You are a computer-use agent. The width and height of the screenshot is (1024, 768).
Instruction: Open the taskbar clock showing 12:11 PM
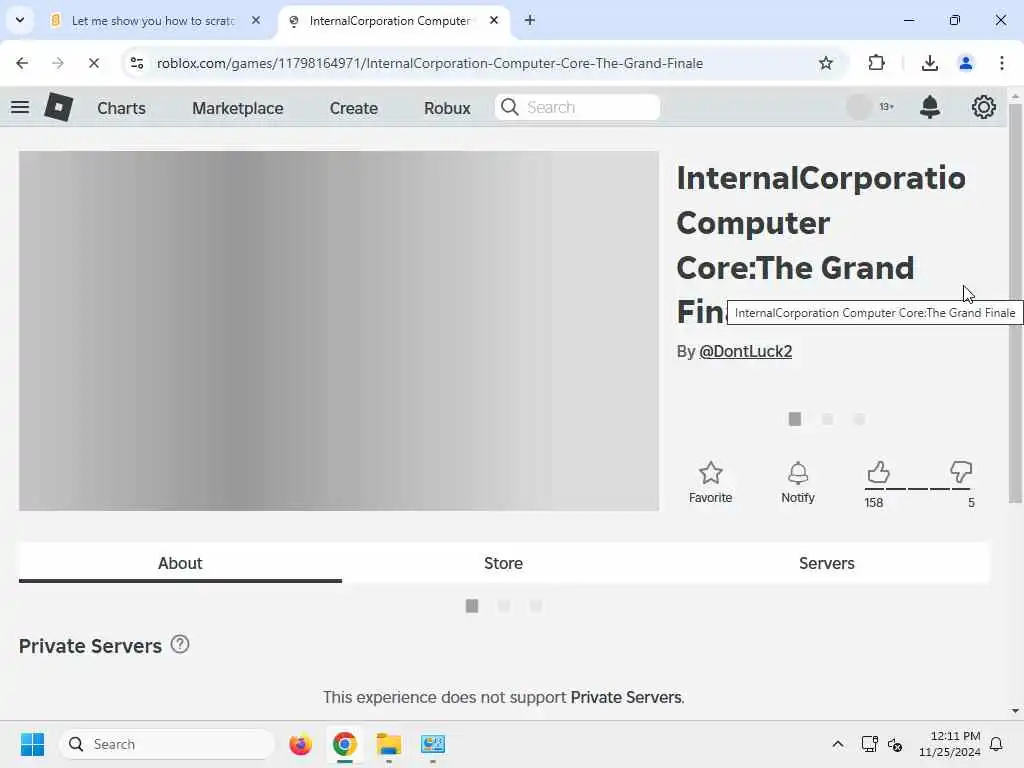pyautogui.click(x=950, y=744)
